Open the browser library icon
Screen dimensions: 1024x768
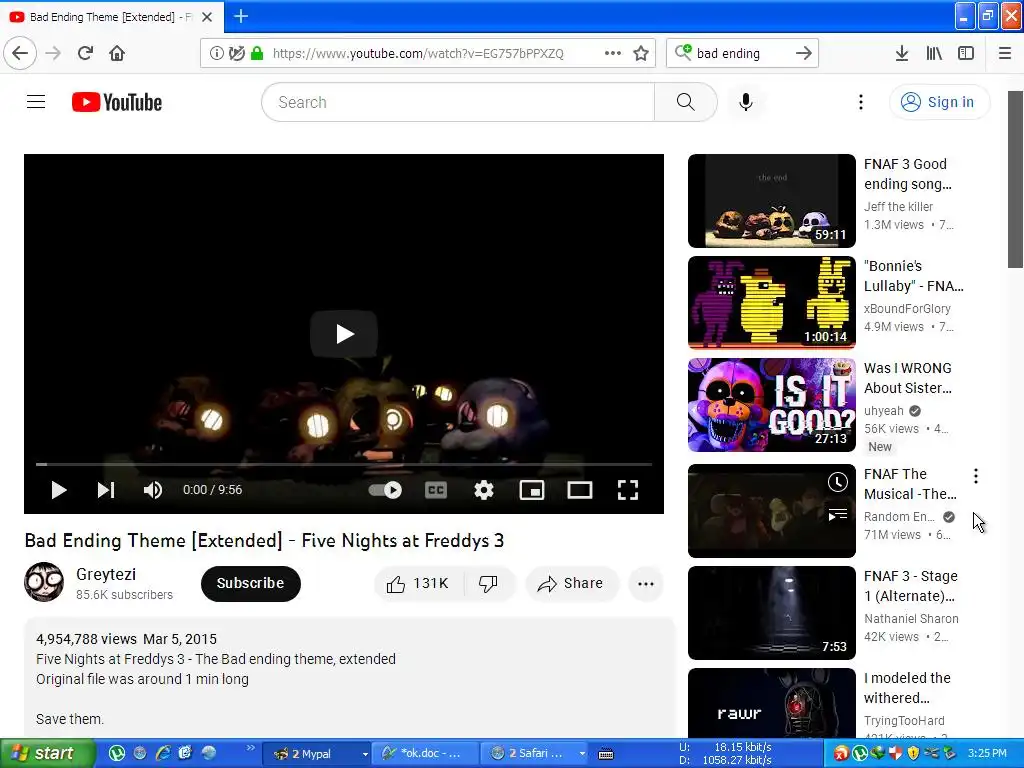tap(934, 53)
